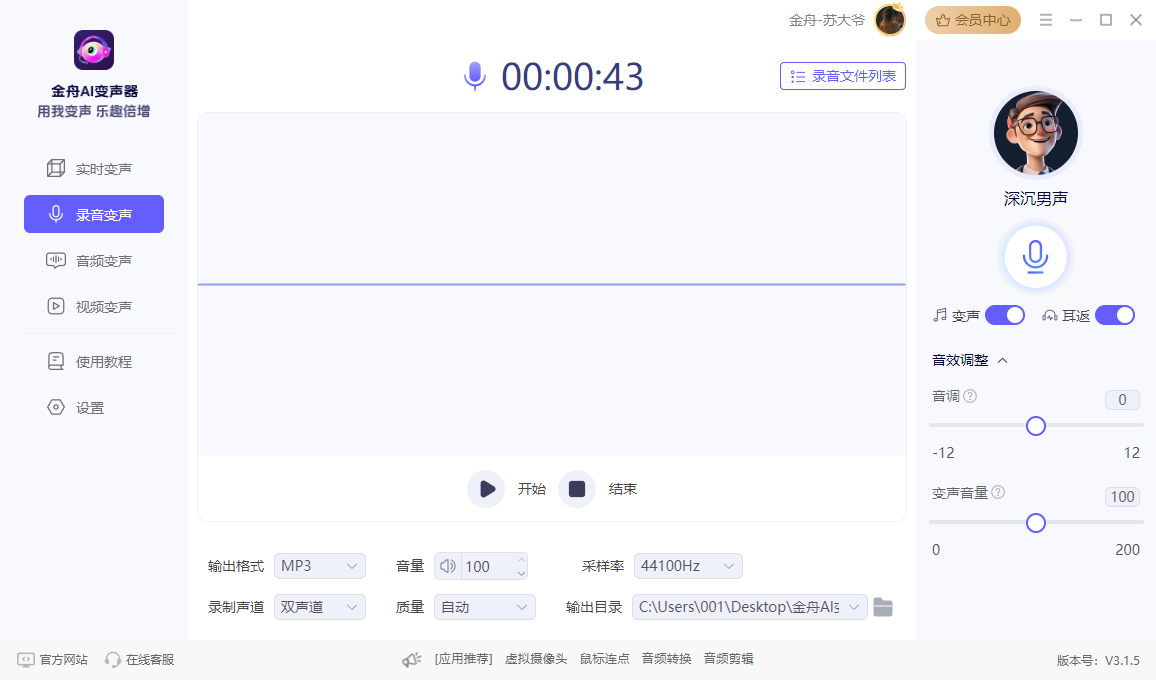Open the MP3 output format dropdown

[x=319, y=566]
